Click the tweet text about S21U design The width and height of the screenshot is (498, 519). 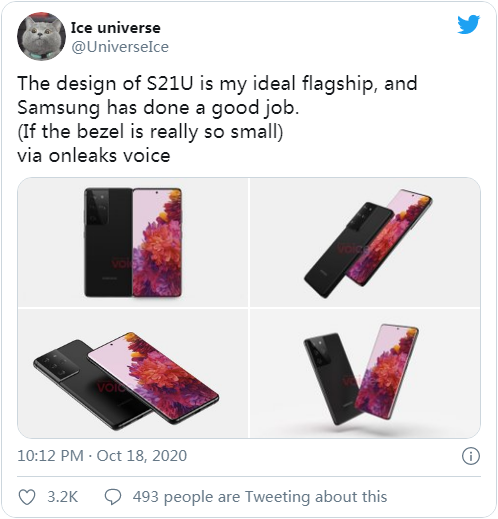pyautogui.click(x=217, y=119)
